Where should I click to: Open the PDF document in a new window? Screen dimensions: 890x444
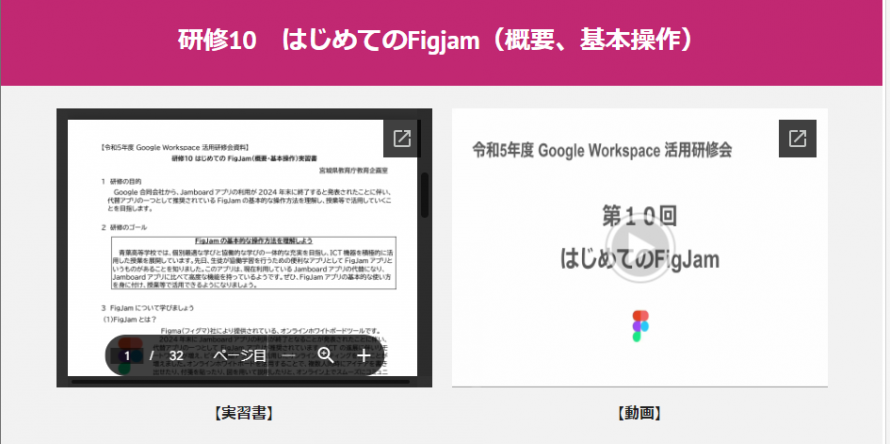401,139
